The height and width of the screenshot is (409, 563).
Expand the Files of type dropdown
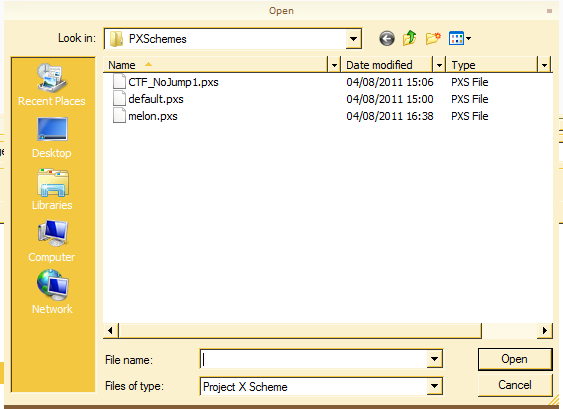tap(434, 386)
